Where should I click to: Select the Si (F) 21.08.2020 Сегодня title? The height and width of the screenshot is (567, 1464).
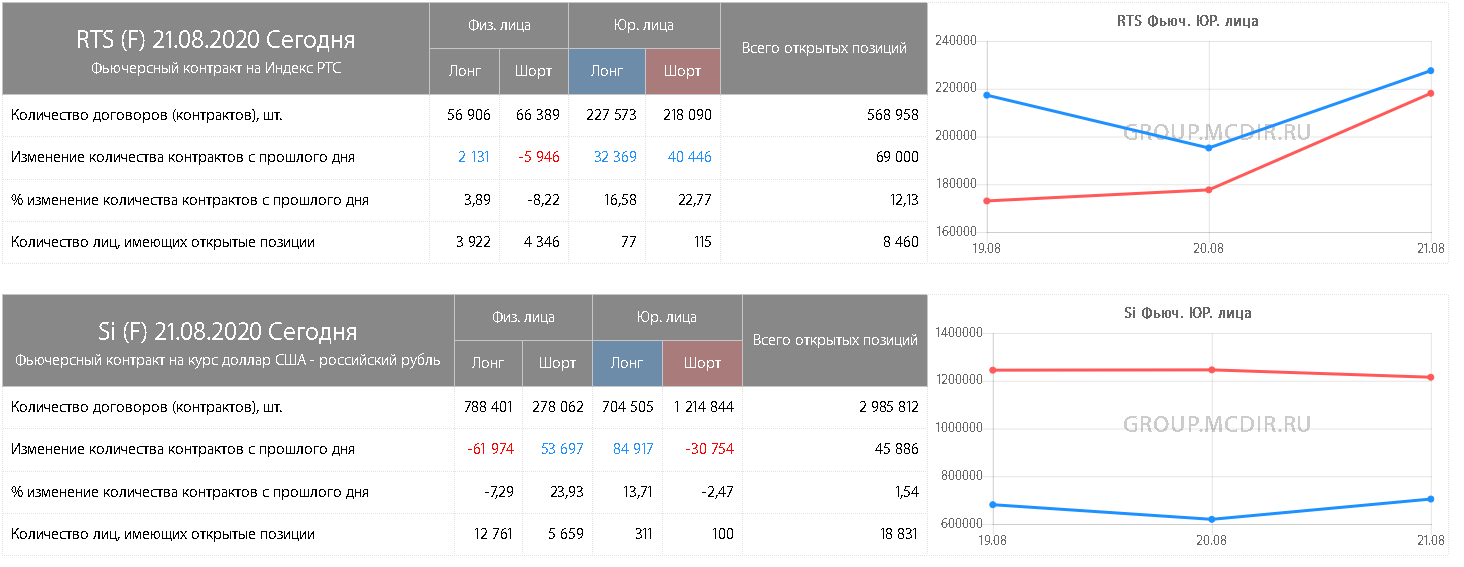pos(228,332)
